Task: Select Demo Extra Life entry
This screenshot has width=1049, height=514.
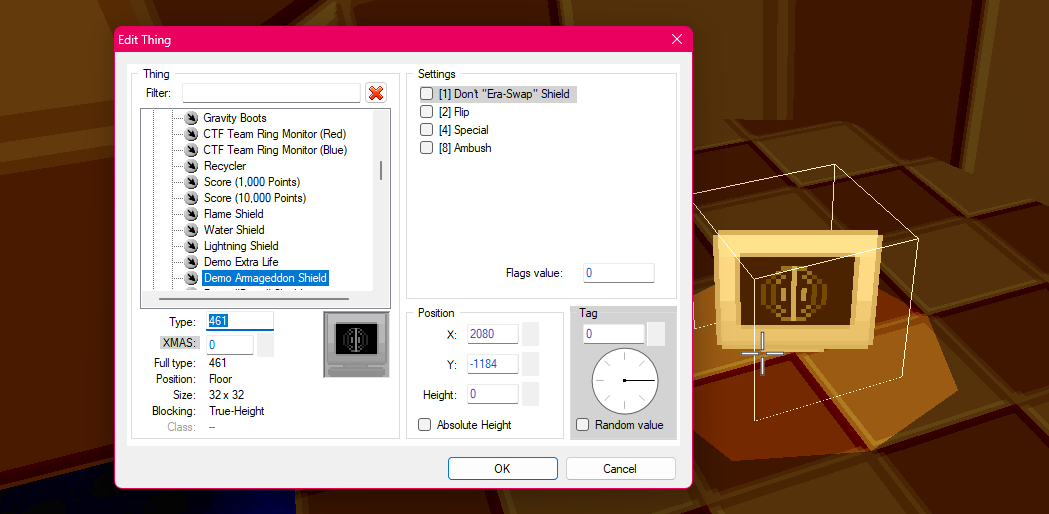Action: (241, 262)
